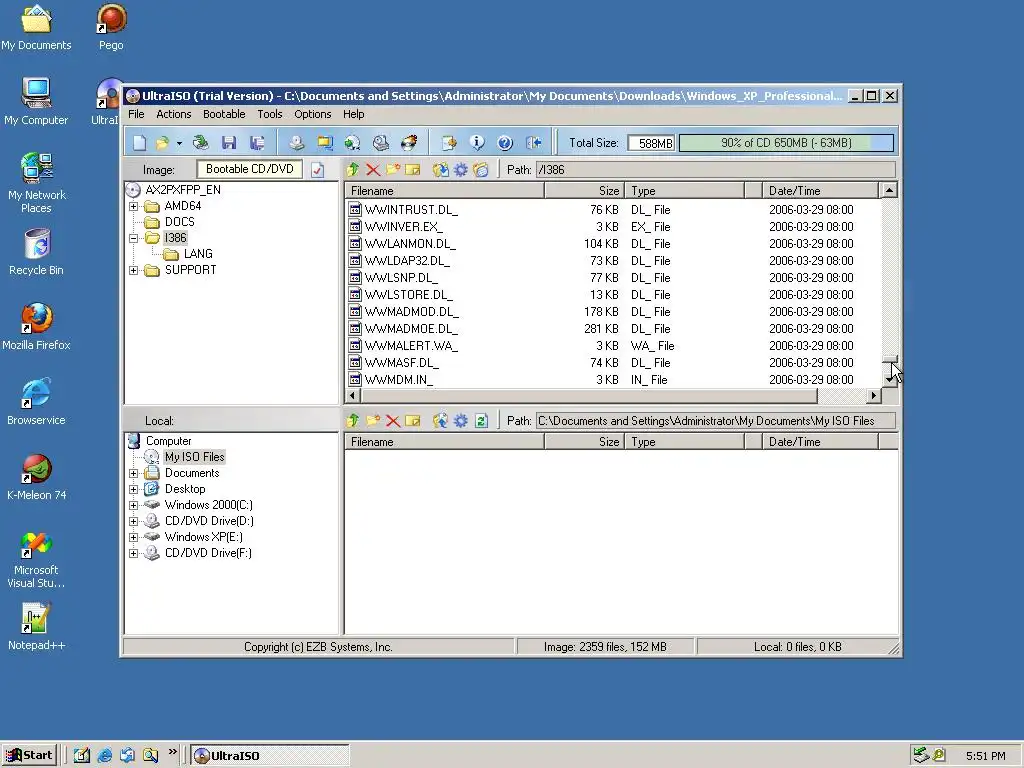Image resolution: width=1024 pixels, height=768 pixels.
Task: Select the AX2PXFPP_EN root disc node
Action: tap(183, 190)
